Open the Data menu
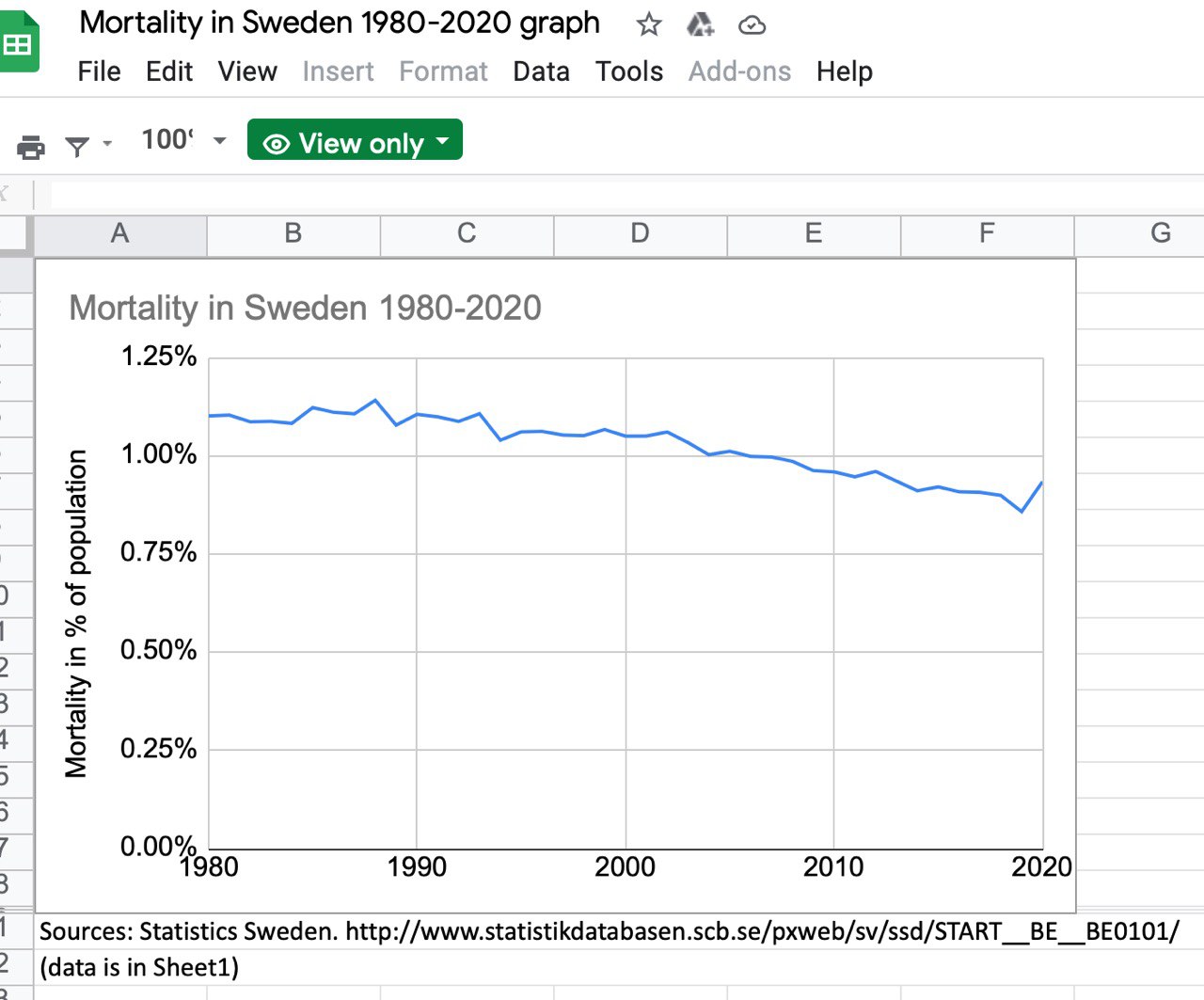Viewport: 1204px width, 1000px height. pyautogui.click(x=541, y=71)
